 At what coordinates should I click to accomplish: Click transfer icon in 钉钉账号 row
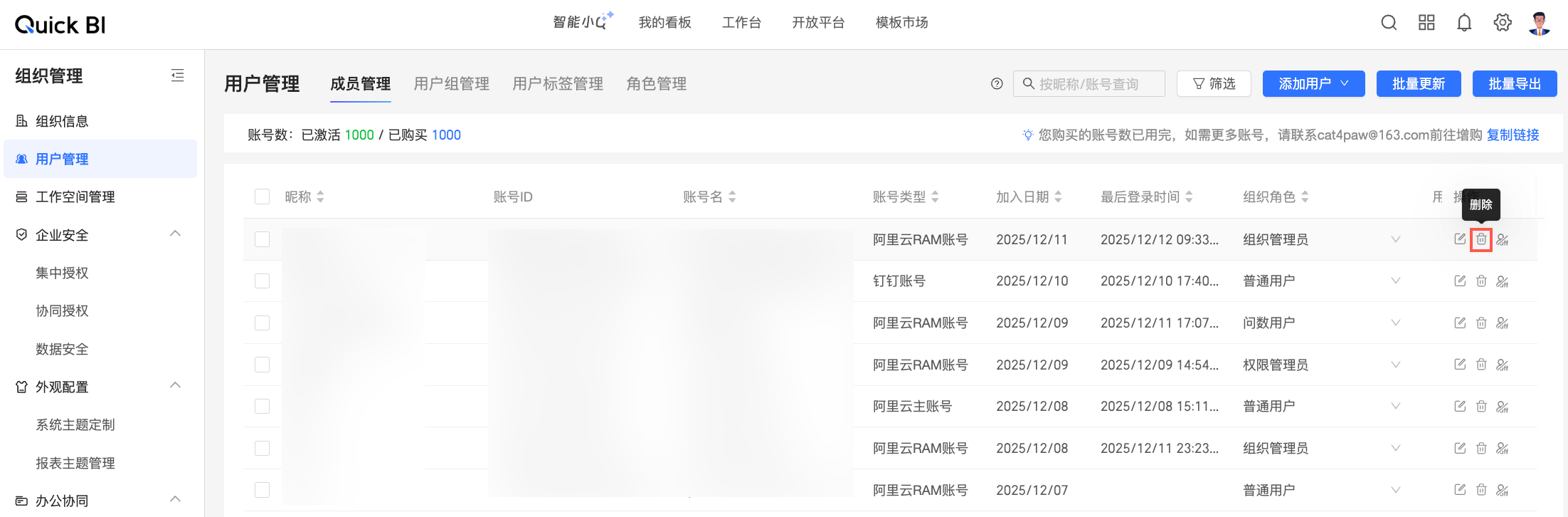1503,281
